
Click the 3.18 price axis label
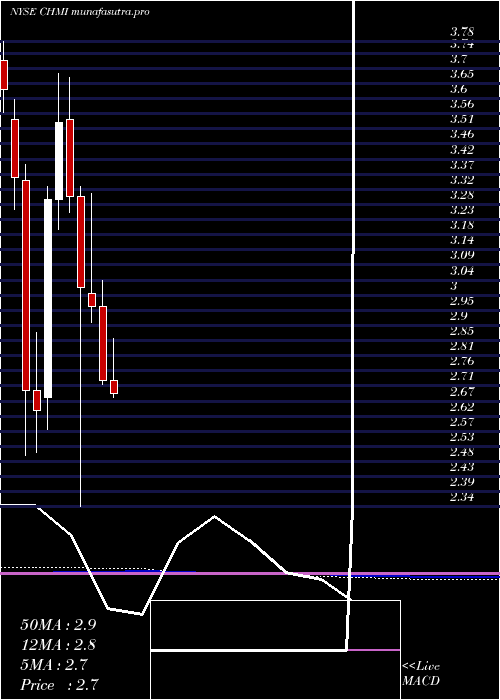coord(462,225)
